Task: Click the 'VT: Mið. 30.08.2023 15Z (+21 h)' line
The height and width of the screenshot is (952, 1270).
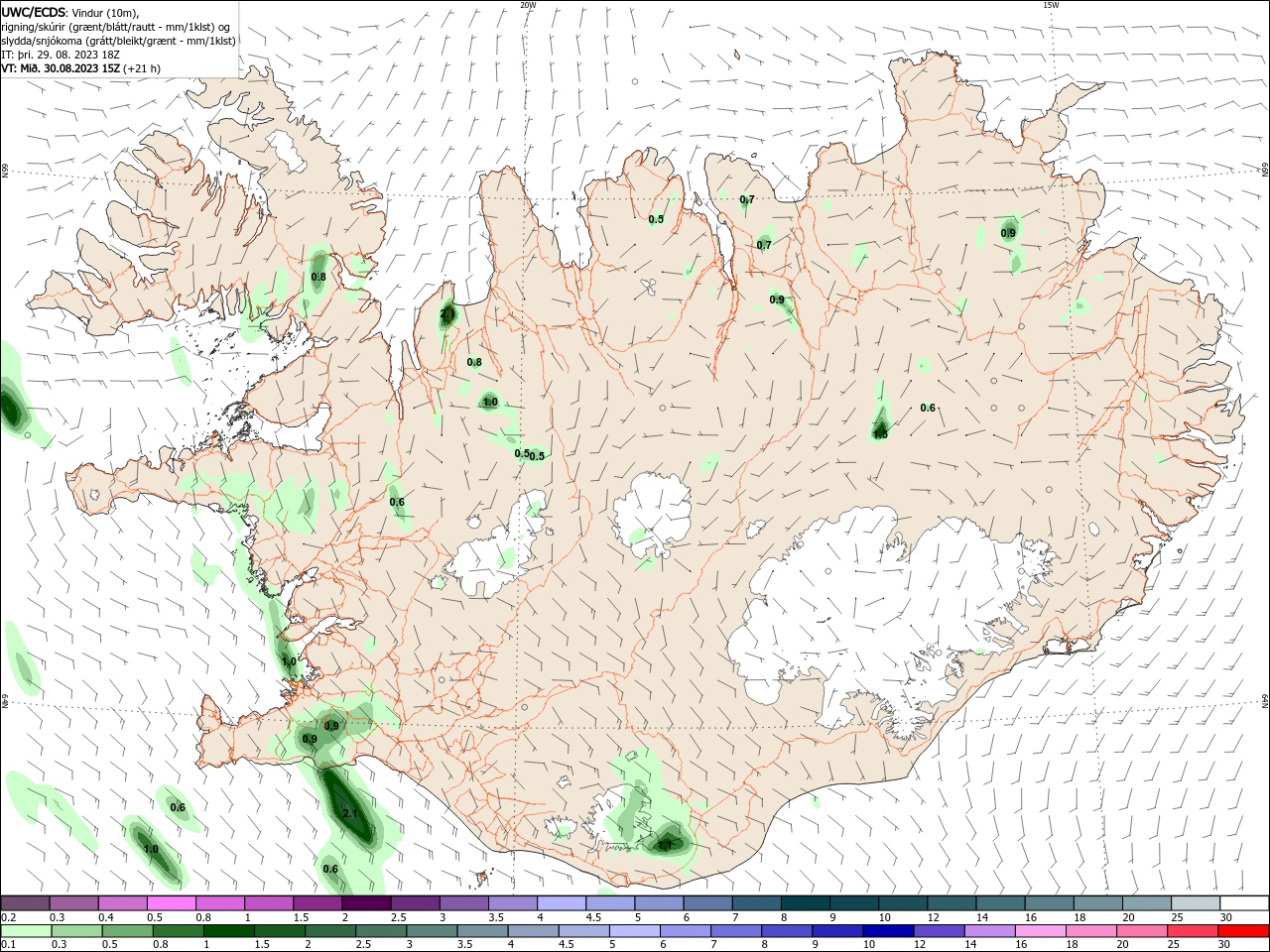Action: point(80,68)
